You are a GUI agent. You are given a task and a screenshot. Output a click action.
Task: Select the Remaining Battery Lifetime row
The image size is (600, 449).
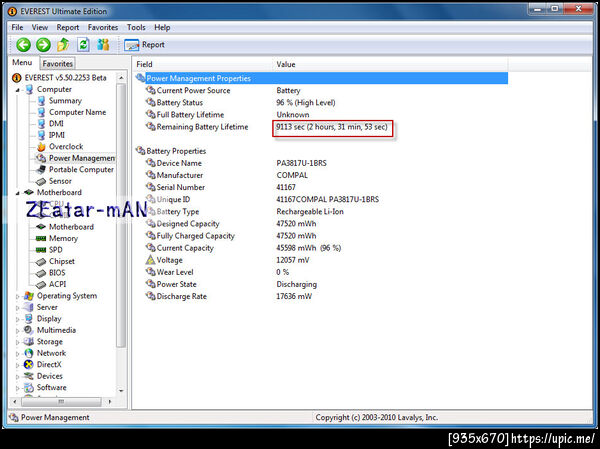(x=321, y=127)
